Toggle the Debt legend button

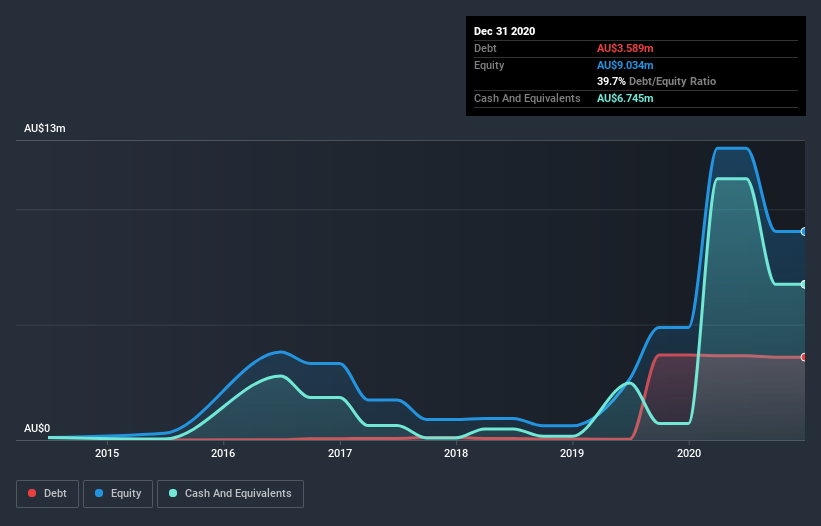[x=47, y=494]
